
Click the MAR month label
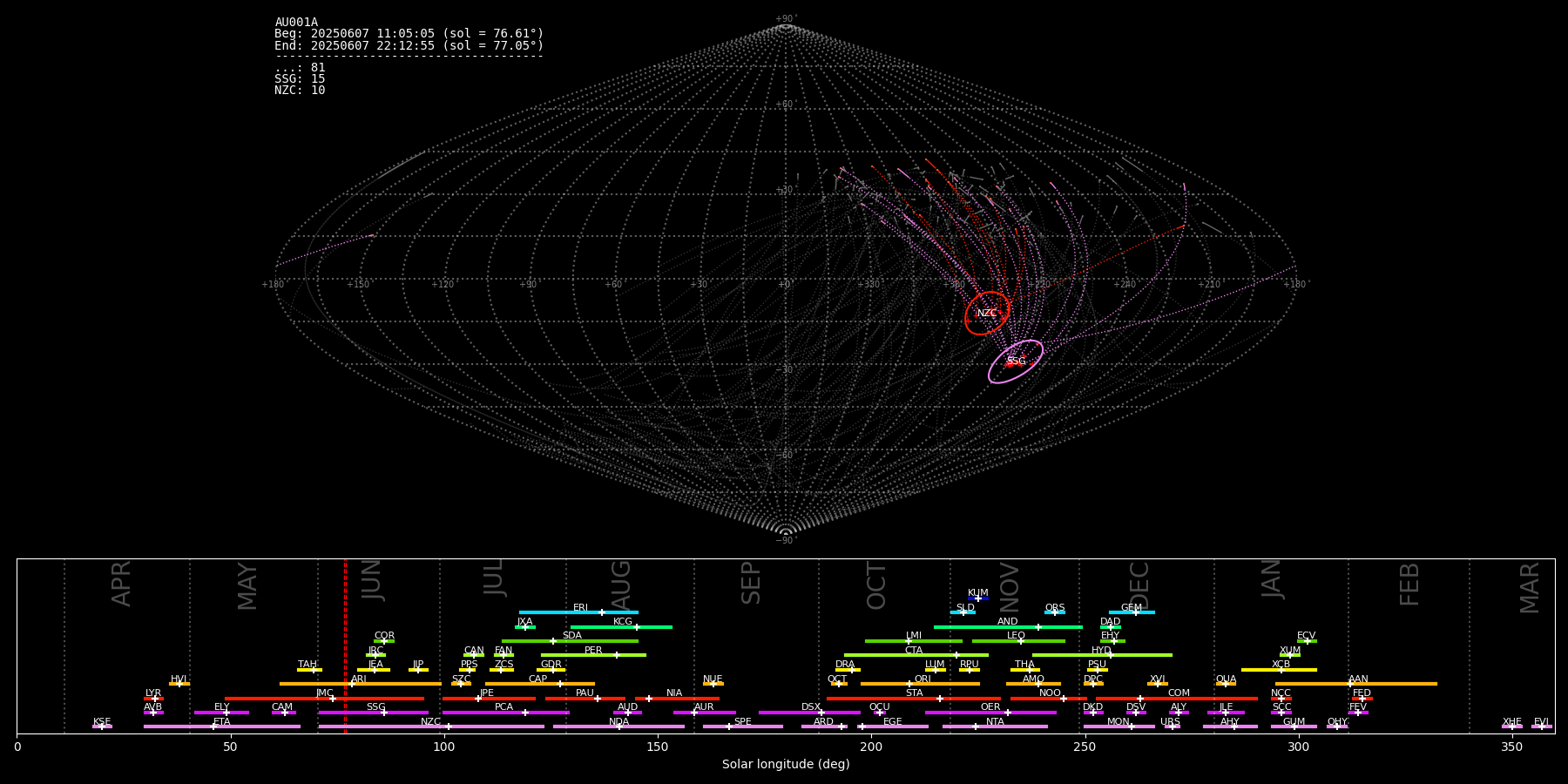click(1530, 588)
